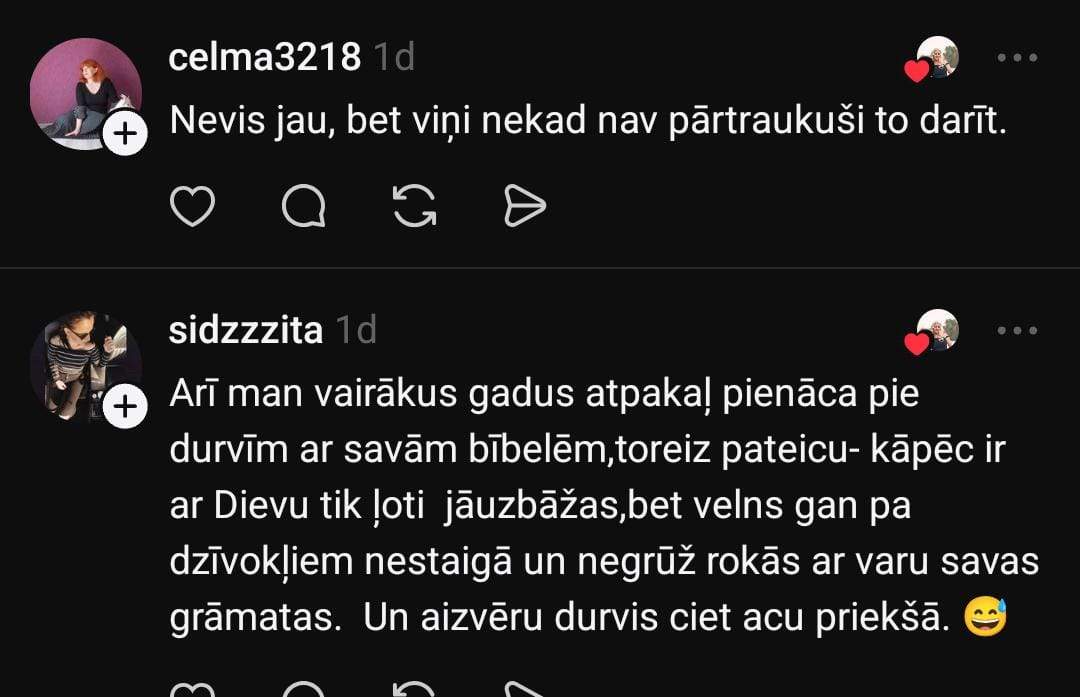Repost celma3218's comment
The width and height of the screenshot is (1080, 697).
[414, 206]
